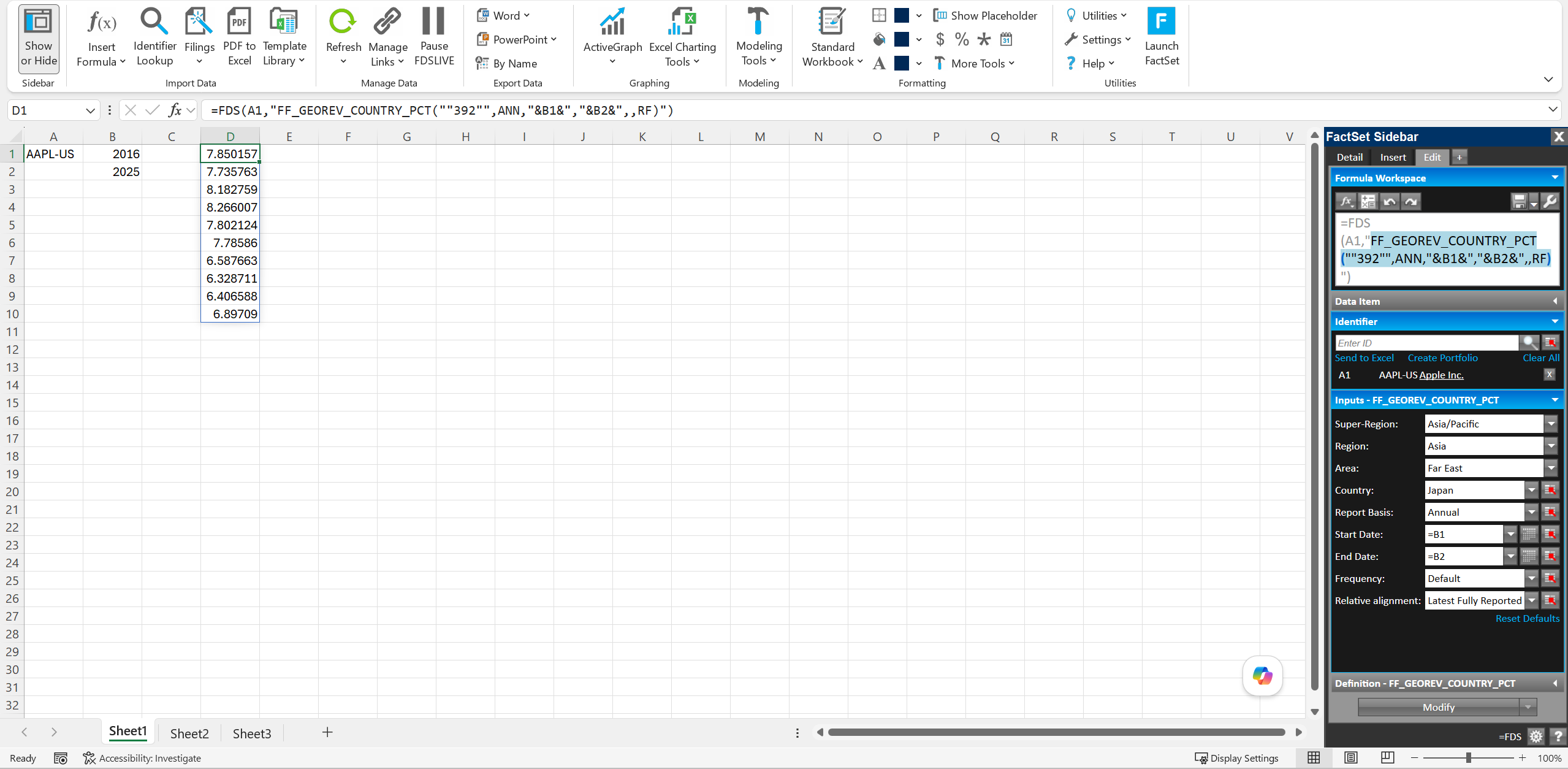This screenshot has width=1568, height=769.
Task: Open Identifier Lookup
Action: coord(154,37)
